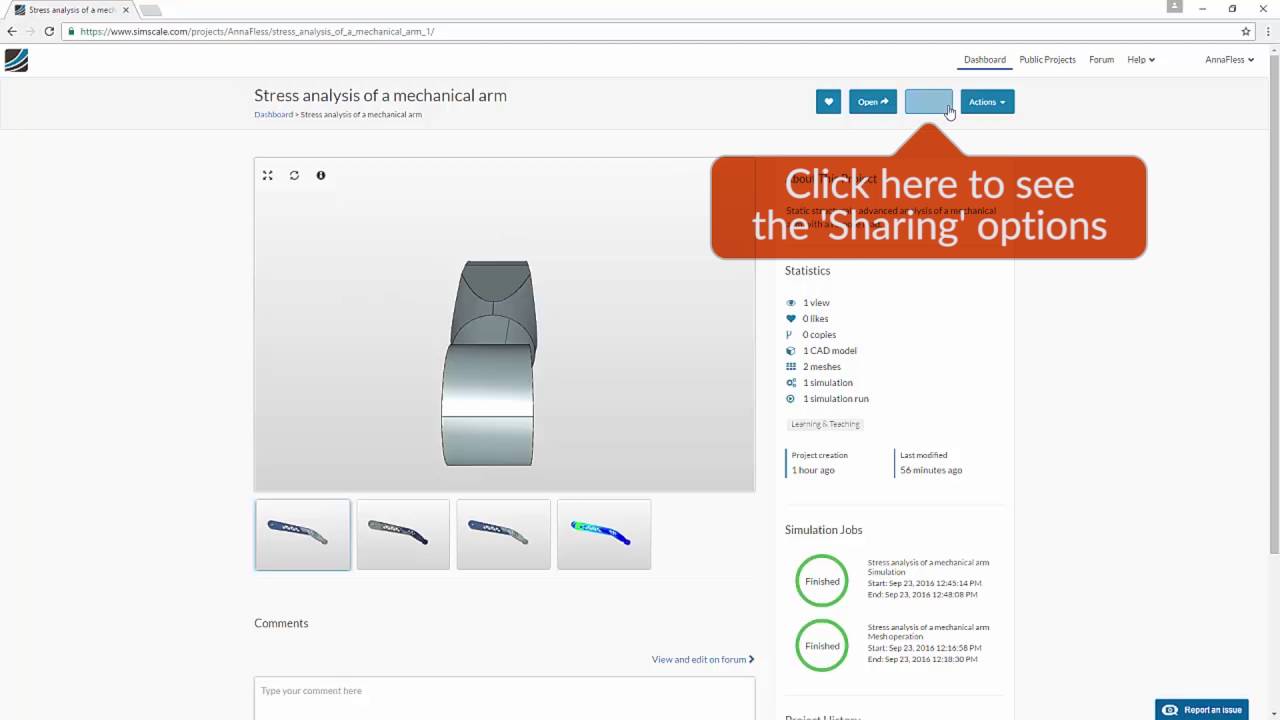Open the Help dropdown menu

[x=1141, y=60]
